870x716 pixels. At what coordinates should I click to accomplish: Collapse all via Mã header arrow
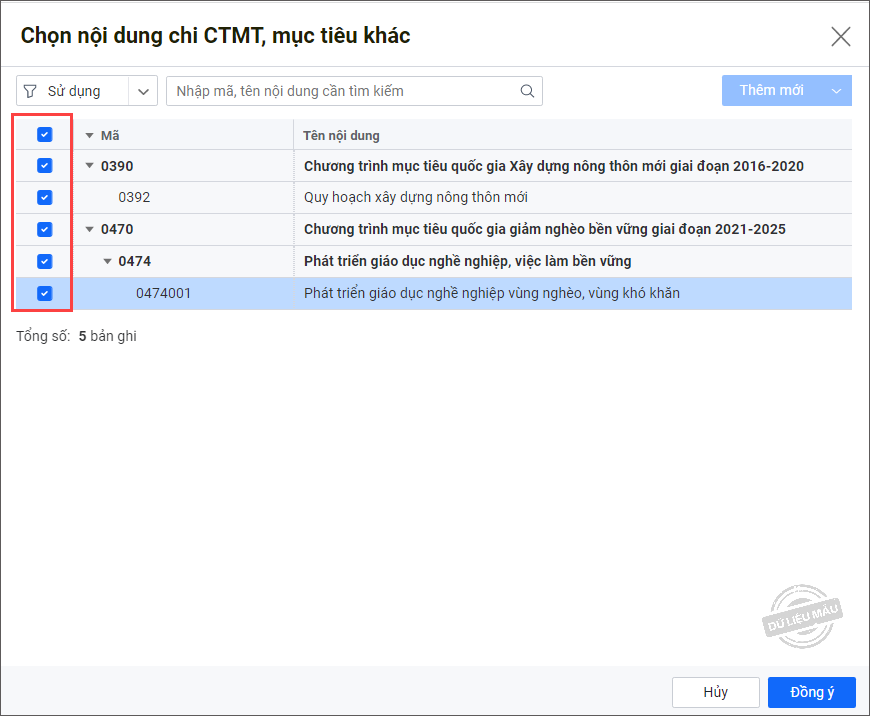point(89,135)
